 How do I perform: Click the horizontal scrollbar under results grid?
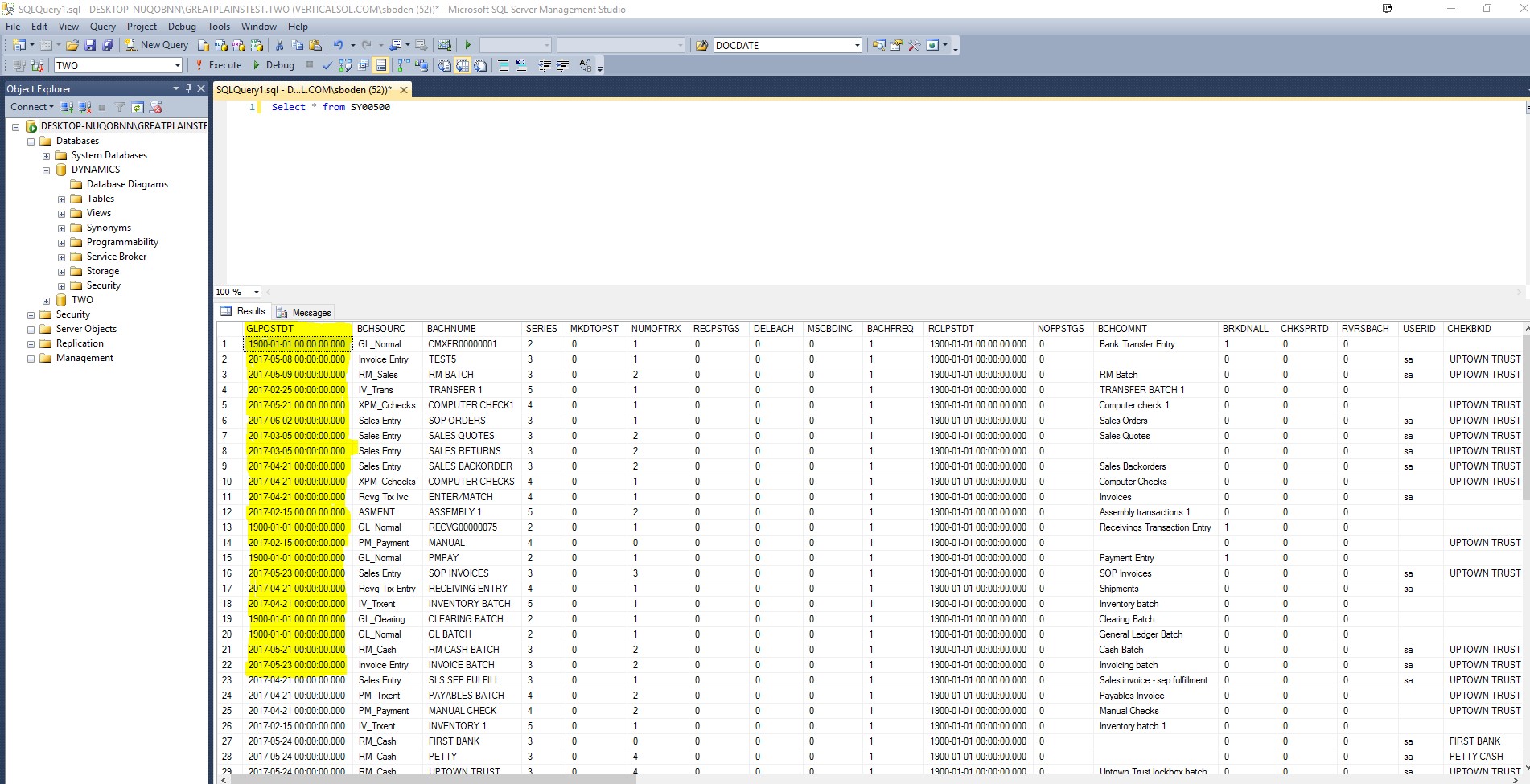tap(434, 778)
